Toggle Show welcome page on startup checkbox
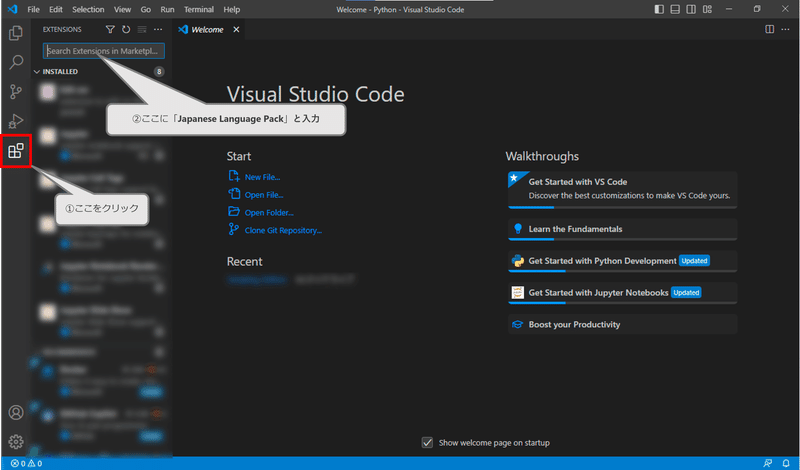 [x=427, y=442]
